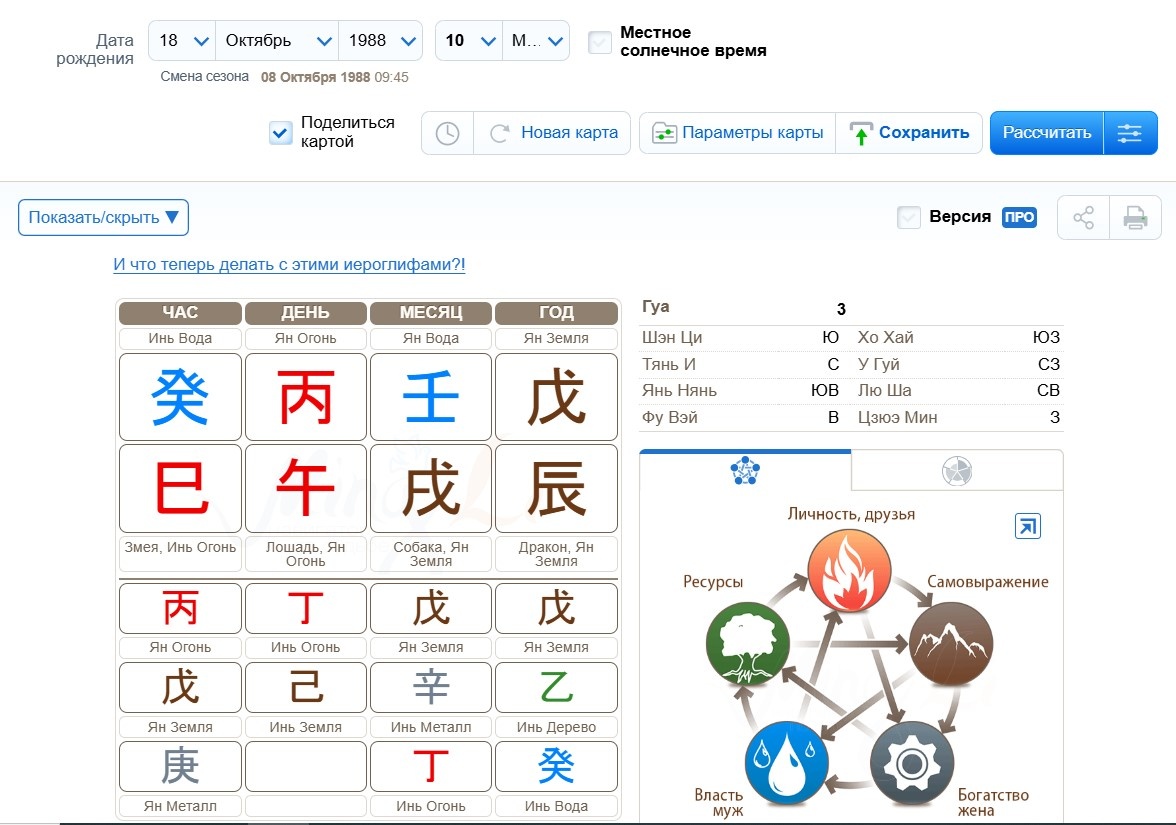Click the Новая карта button

553,134
